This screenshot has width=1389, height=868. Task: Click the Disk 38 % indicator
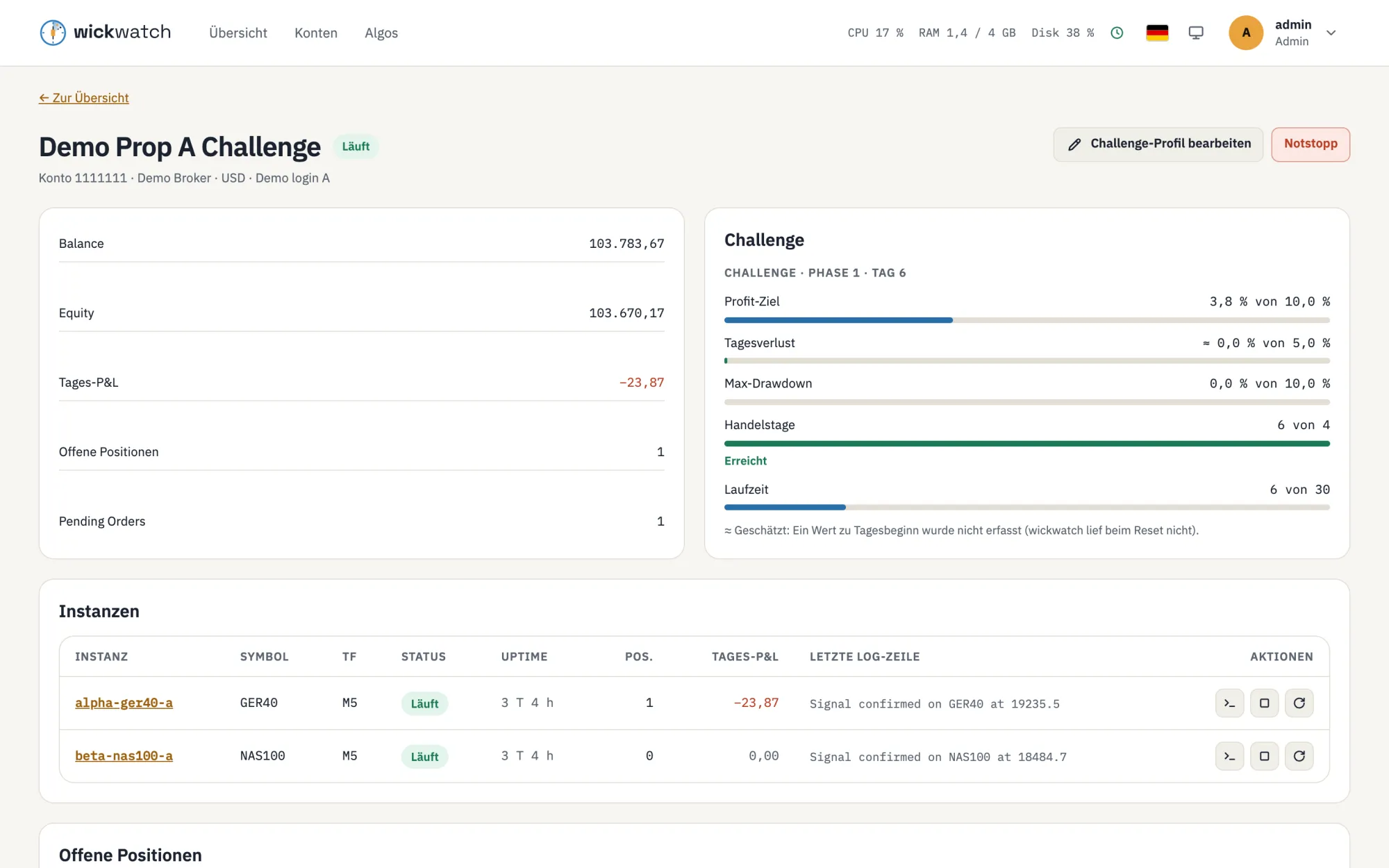click(1063, 33)
